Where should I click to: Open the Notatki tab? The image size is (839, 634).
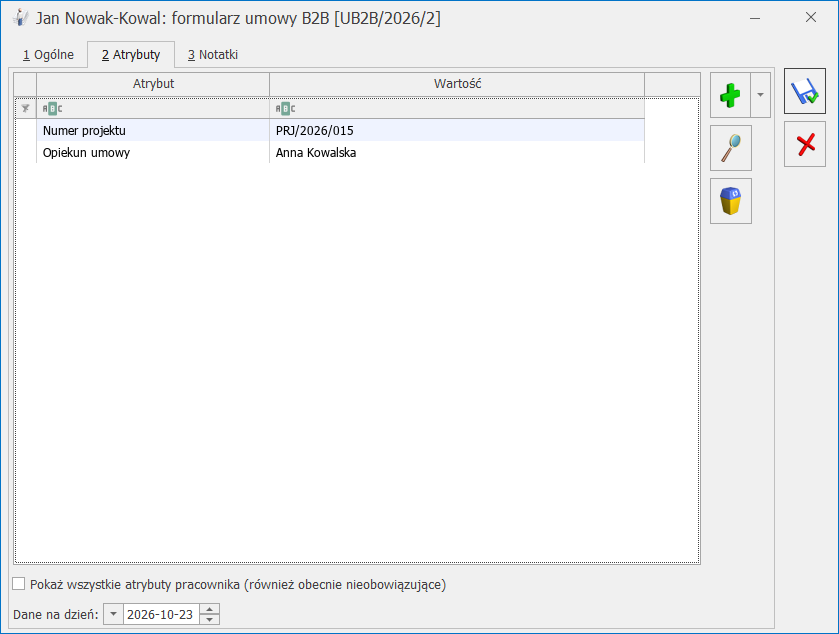[212, 55]
